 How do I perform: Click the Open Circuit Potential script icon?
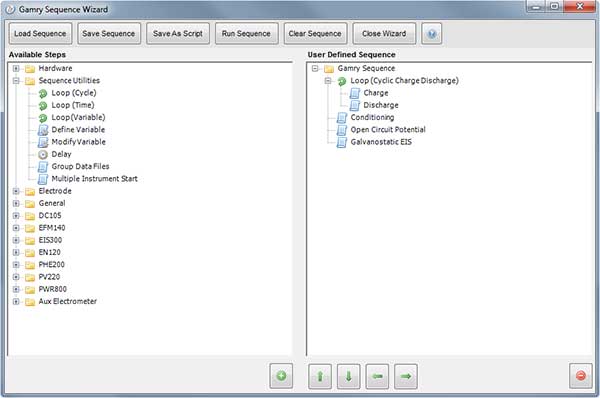tap(342, 130)
